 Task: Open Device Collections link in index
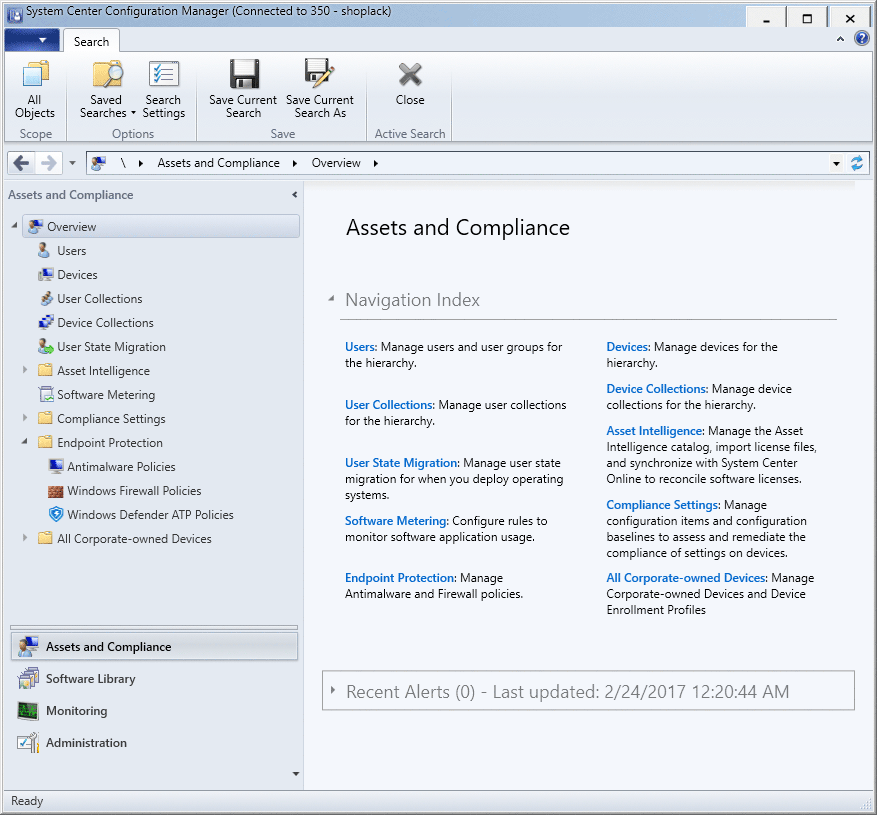656,389
